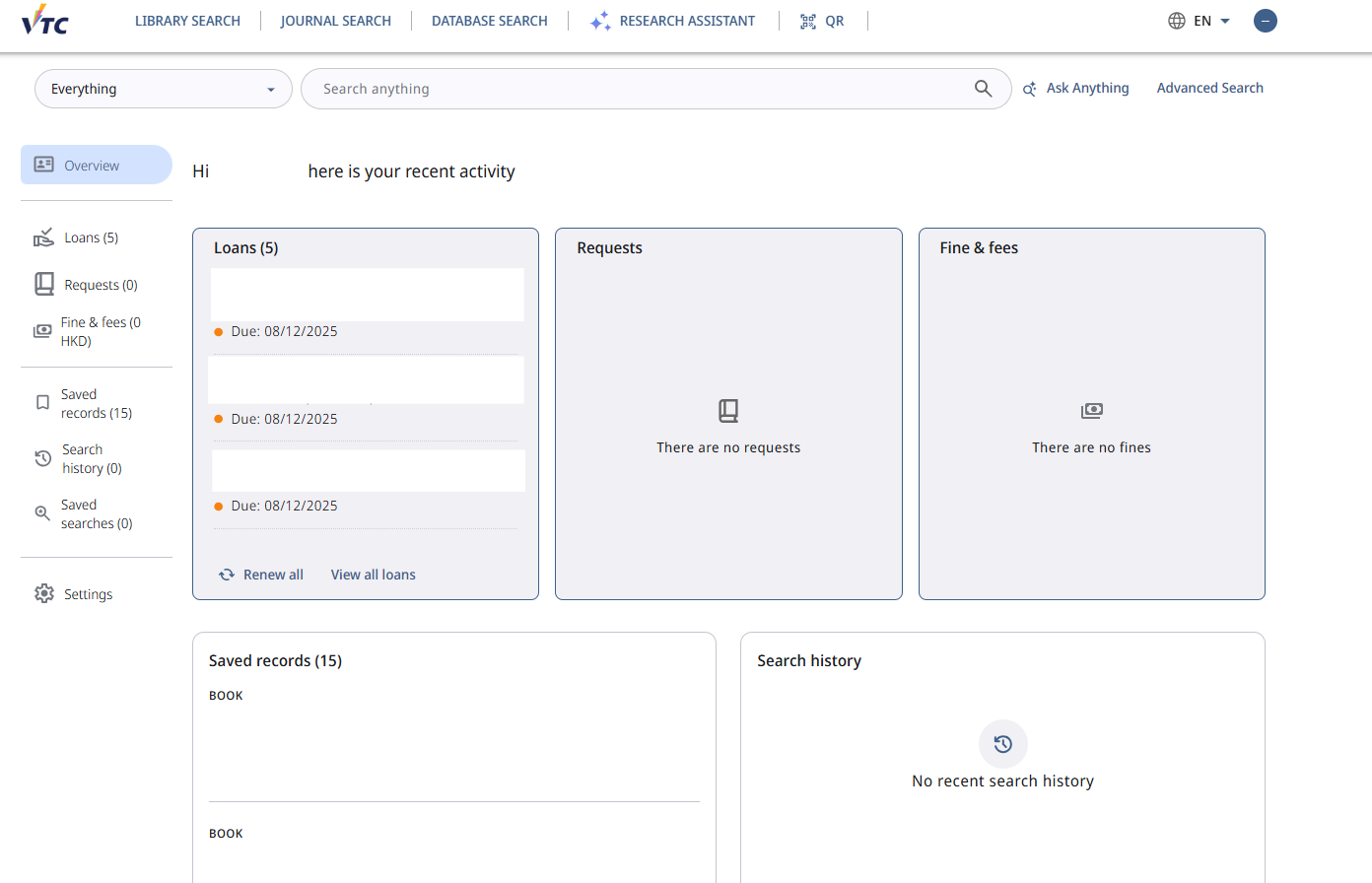Select the Overview sidebar tab
Screen dimensions: 1372x883
[97, 166]
